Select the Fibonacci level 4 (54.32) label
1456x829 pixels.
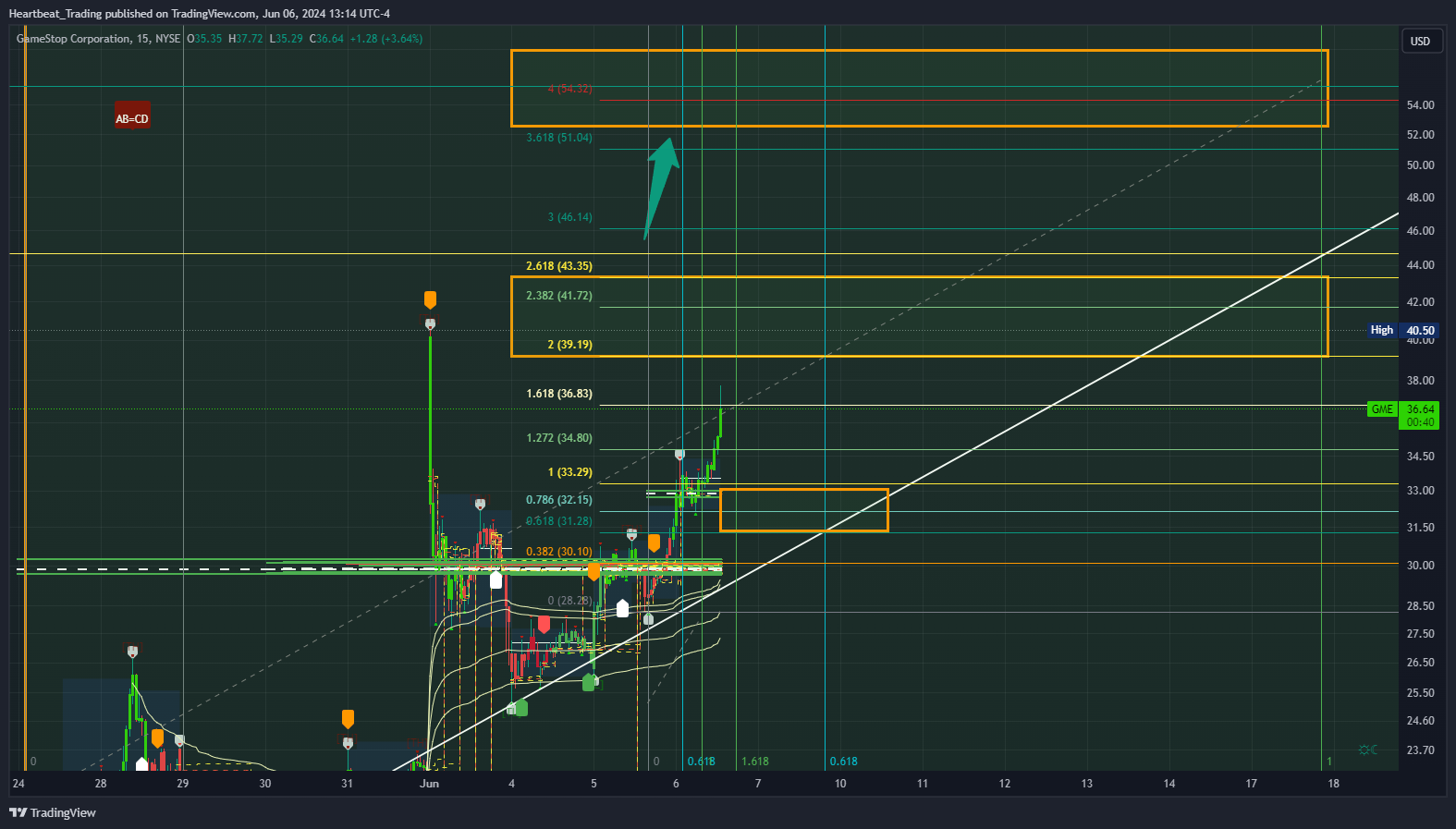[569, 89]
